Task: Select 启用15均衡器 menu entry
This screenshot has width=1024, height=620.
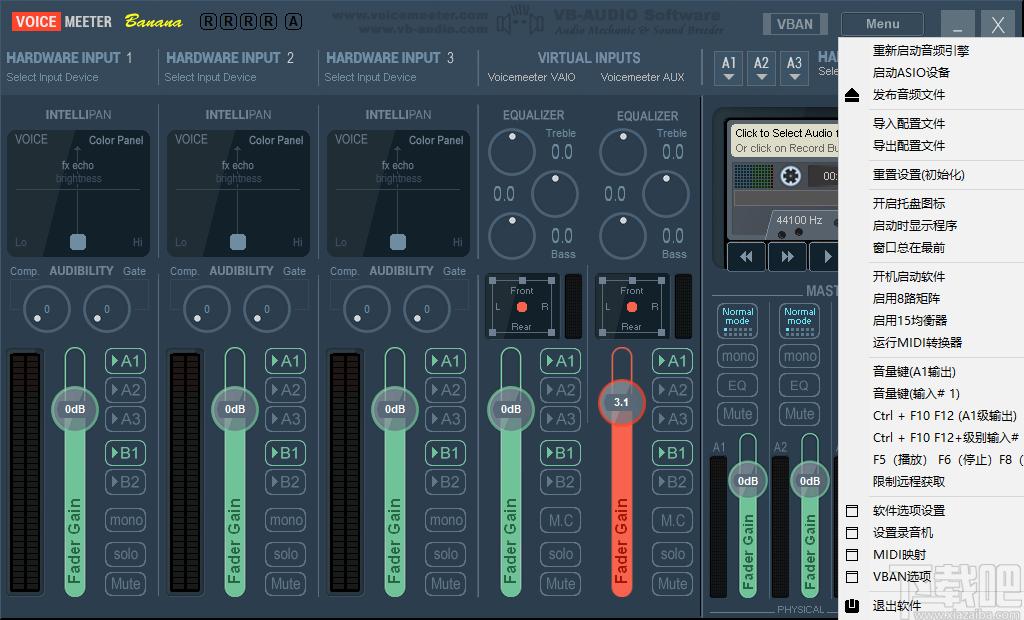Action: coord(910,321)
